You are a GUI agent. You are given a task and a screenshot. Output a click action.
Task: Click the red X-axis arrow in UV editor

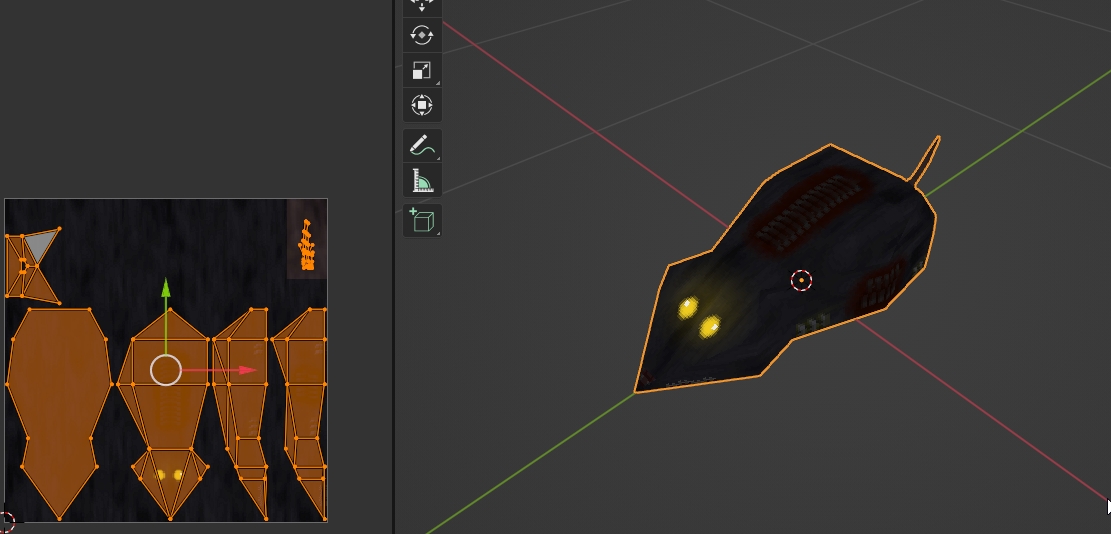point(246,370)
